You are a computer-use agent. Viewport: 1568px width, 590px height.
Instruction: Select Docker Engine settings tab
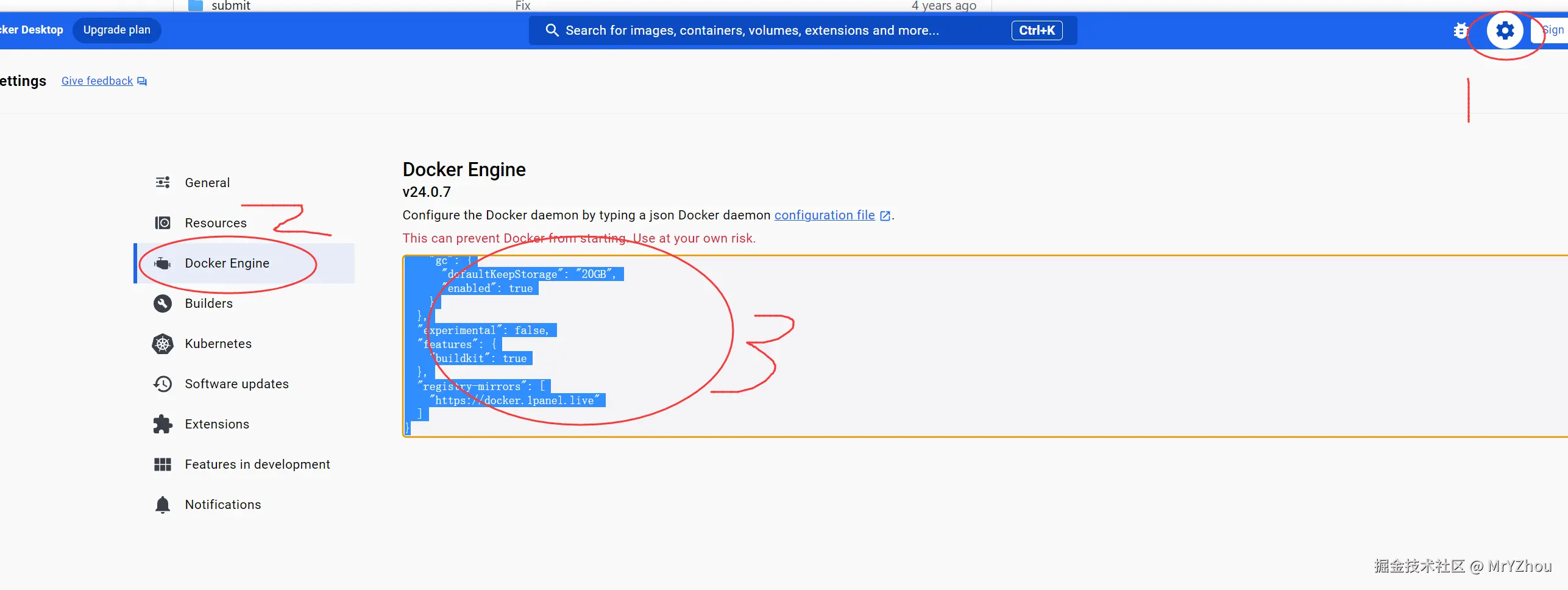point(245,263)
